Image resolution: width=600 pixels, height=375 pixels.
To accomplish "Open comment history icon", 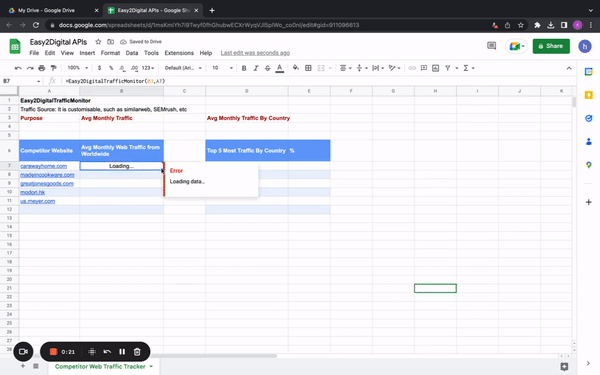I will pos(491,46).
